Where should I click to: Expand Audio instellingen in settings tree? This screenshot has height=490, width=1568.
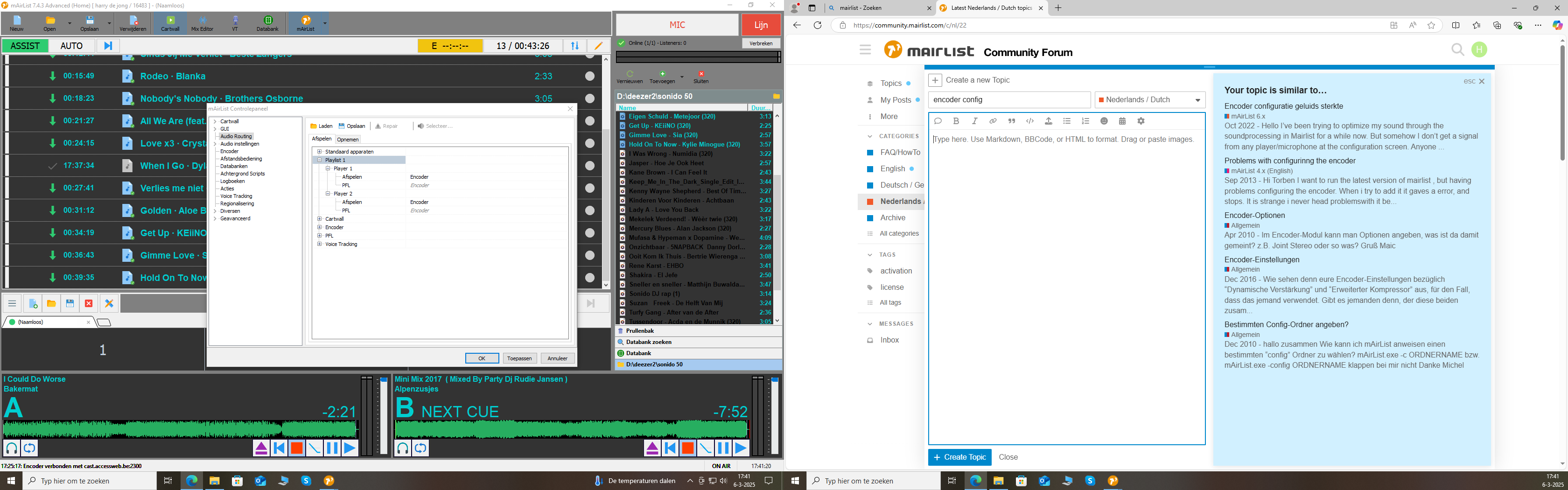click(215, 144)
